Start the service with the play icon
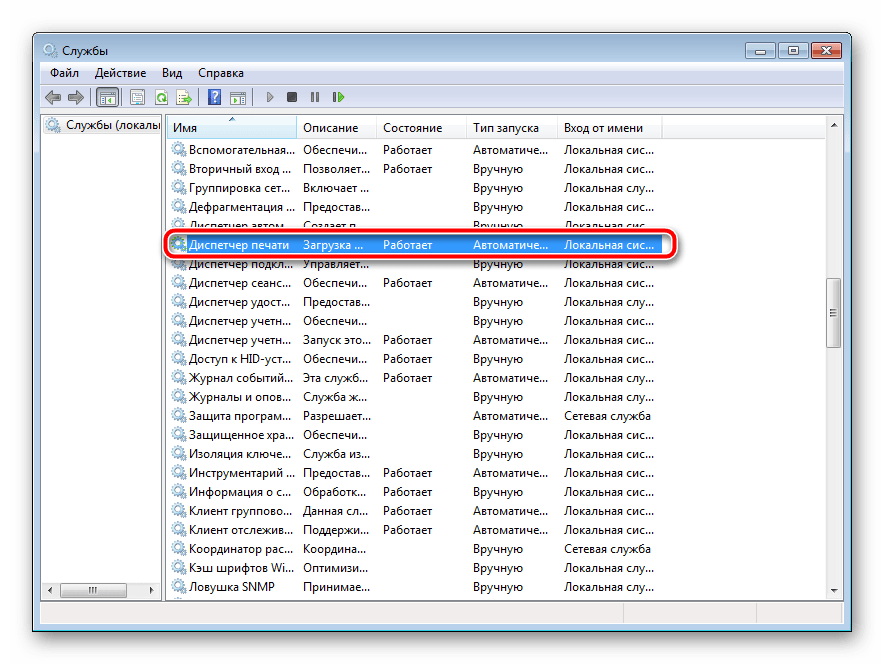The height and width of the screenshot is (664, 884). tap(269, 97)
